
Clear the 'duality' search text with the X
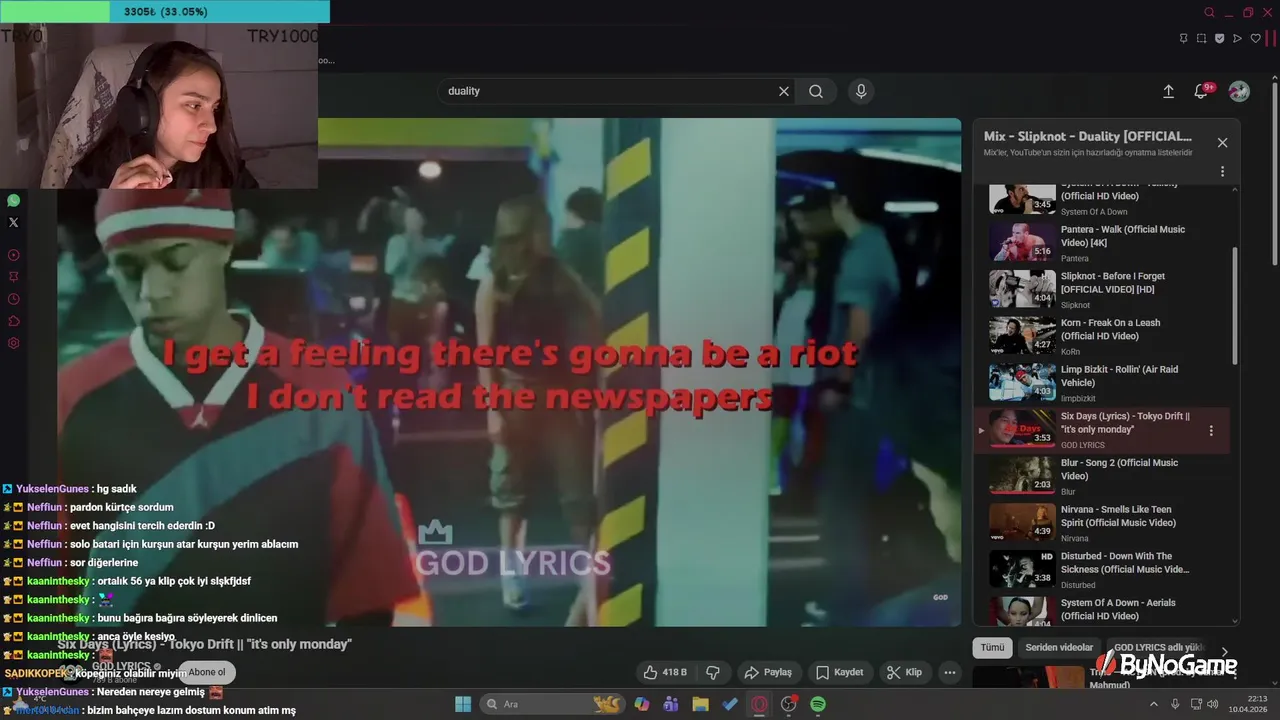point(784,91)
